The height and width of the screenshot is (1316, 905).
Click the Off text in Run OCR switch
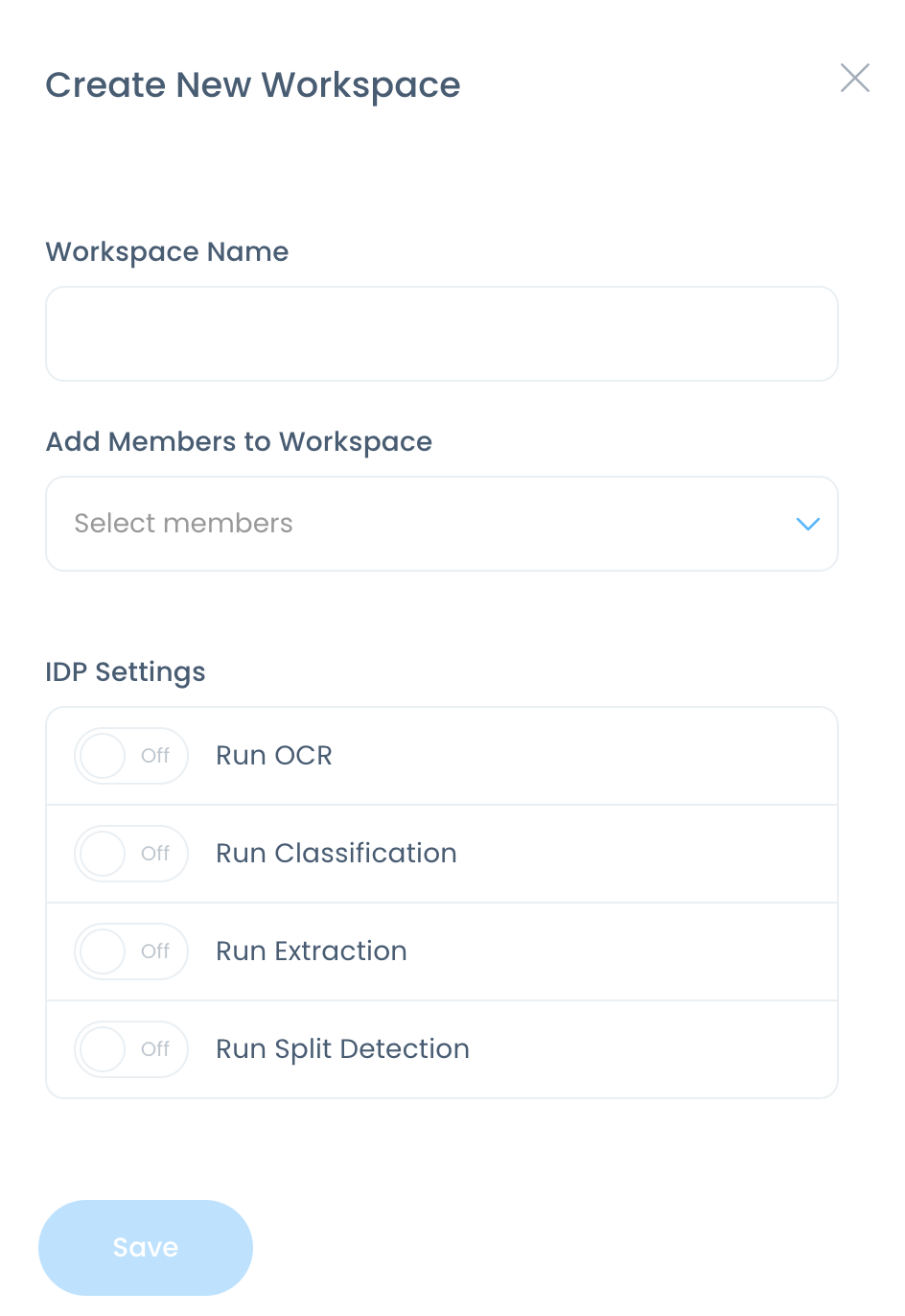(x=155, y=756)
